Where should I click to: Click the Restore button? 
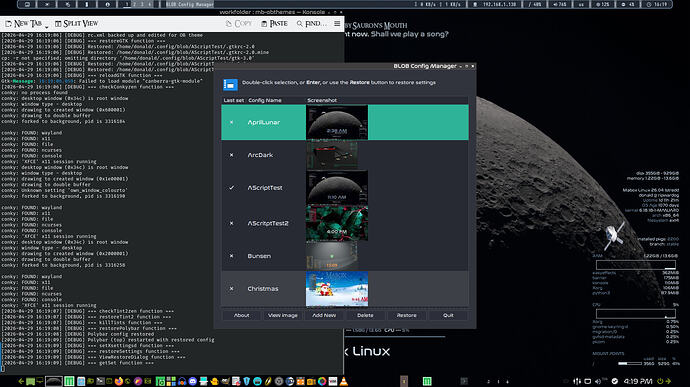(x=407, y=315)
